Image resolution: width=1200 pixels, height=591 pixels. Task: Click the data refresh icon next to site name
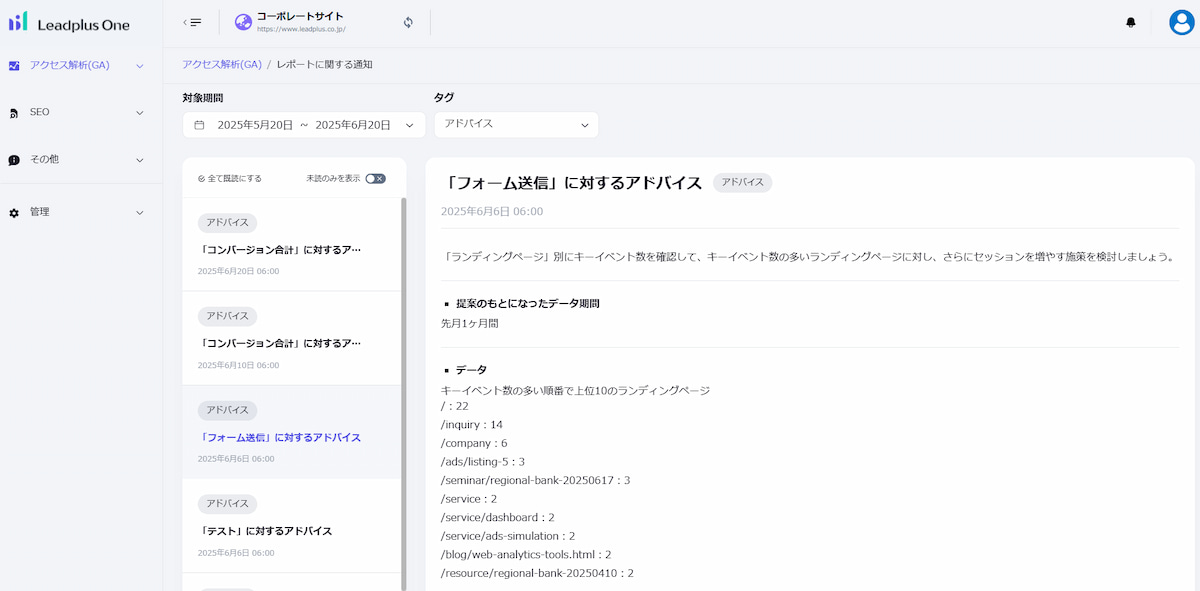[407, 21]
